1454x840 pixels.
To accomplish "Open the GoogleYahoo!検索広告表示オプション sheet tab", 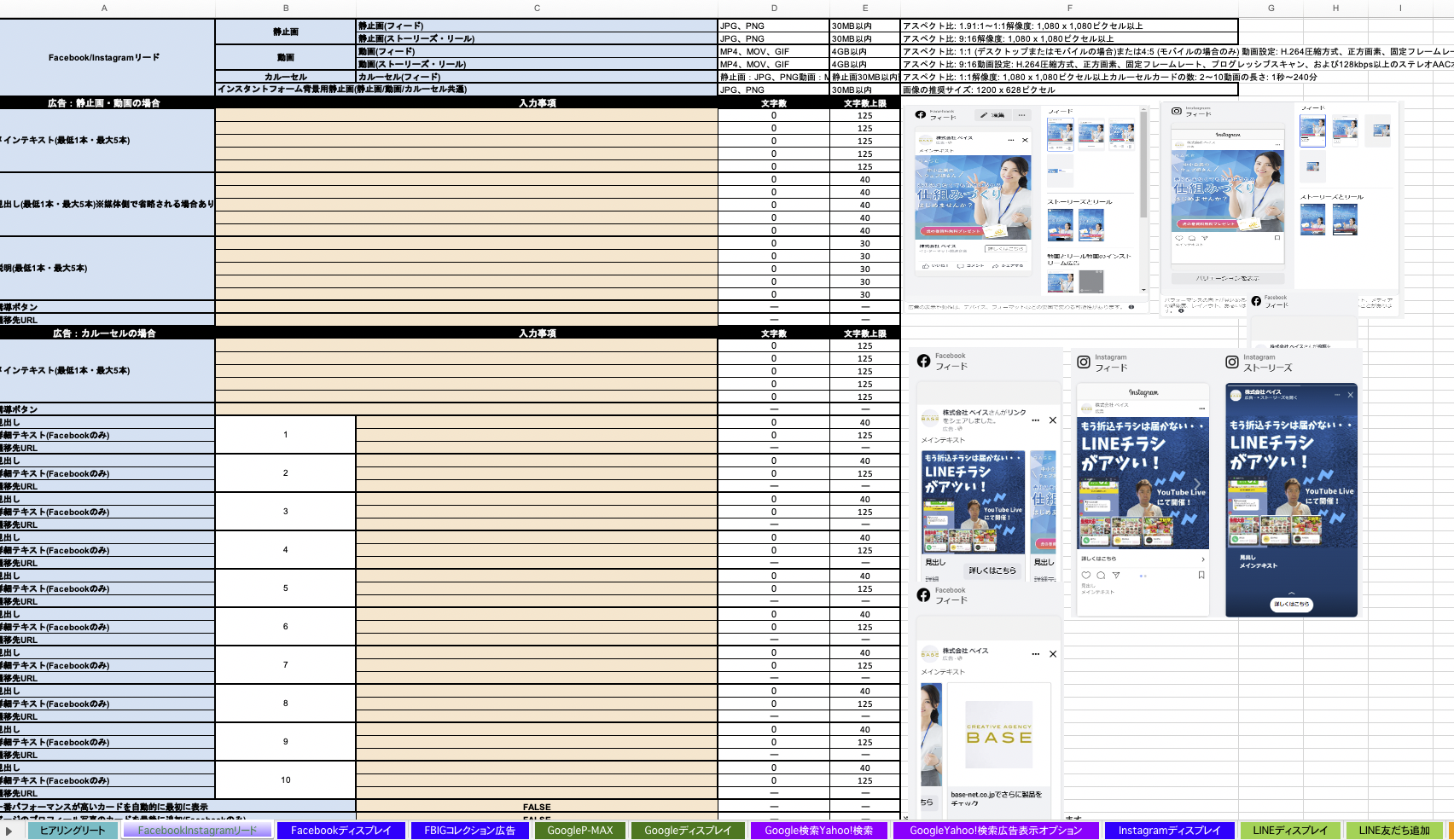I will click(996, 831).
